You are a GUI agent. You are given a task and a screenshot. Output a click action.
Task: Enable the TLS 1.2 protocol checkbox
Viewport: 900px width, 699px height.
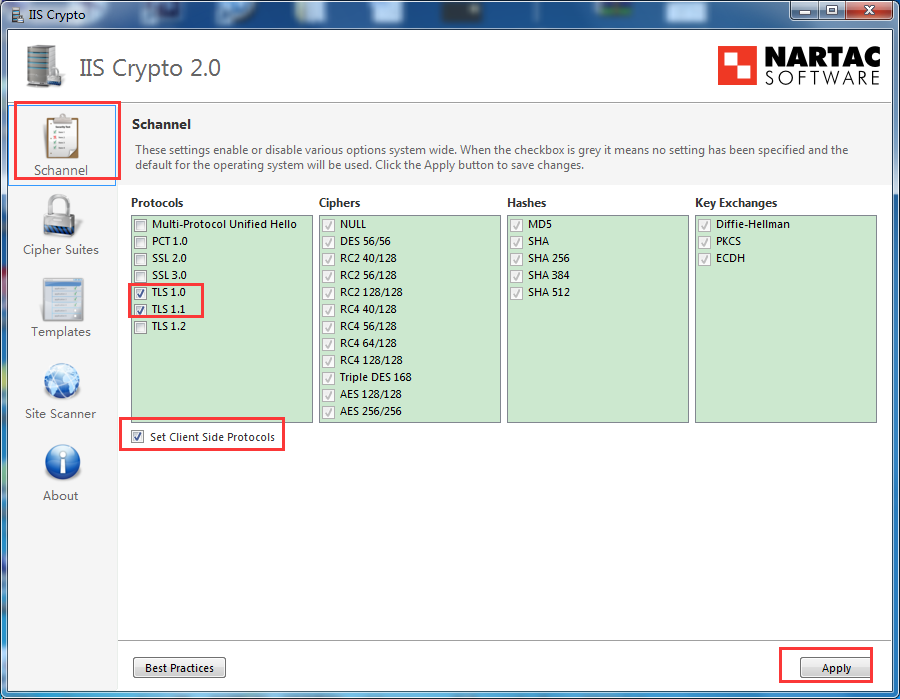point(141,327)
